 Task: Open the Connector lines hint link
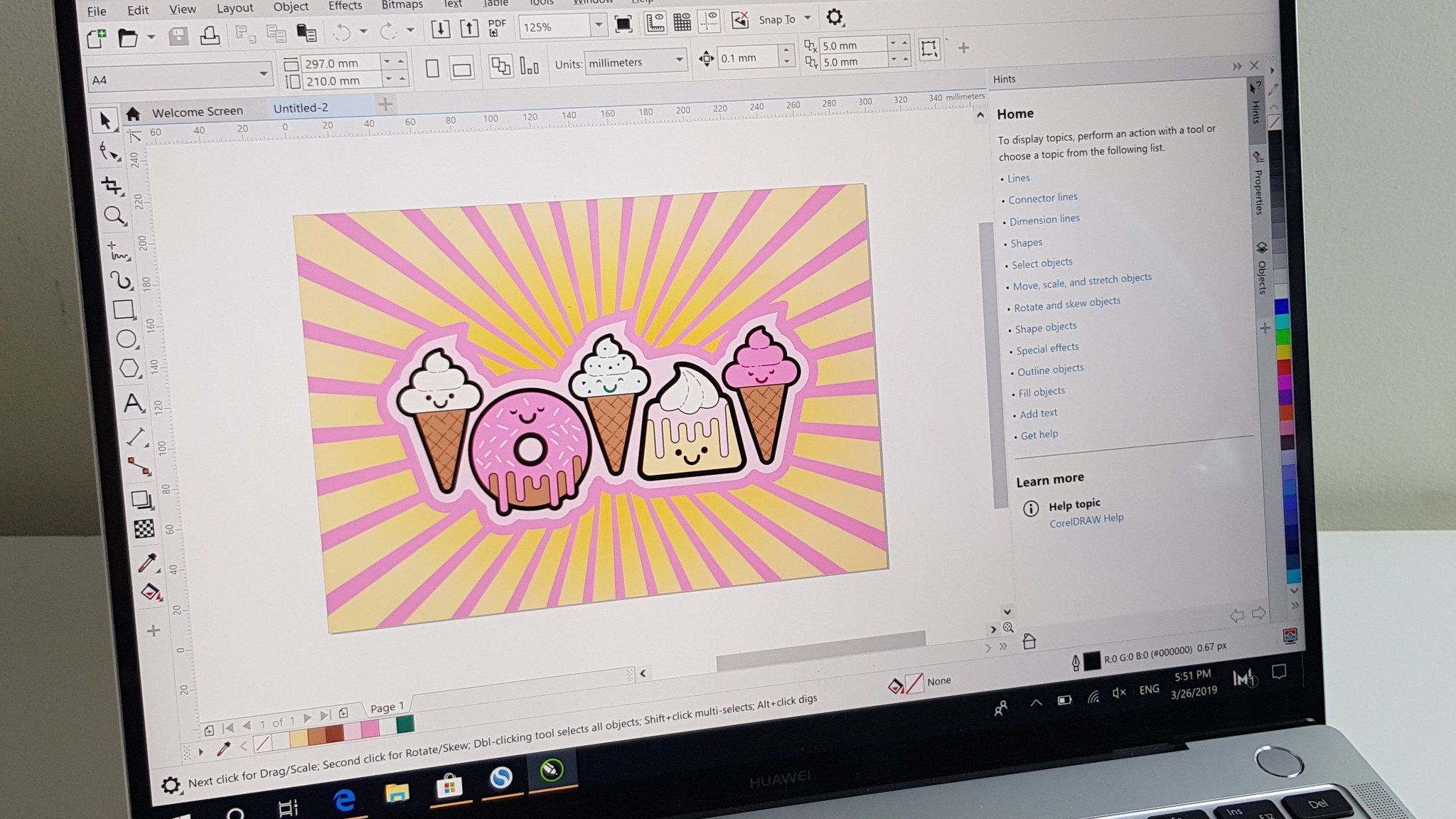click(1042, 198)
